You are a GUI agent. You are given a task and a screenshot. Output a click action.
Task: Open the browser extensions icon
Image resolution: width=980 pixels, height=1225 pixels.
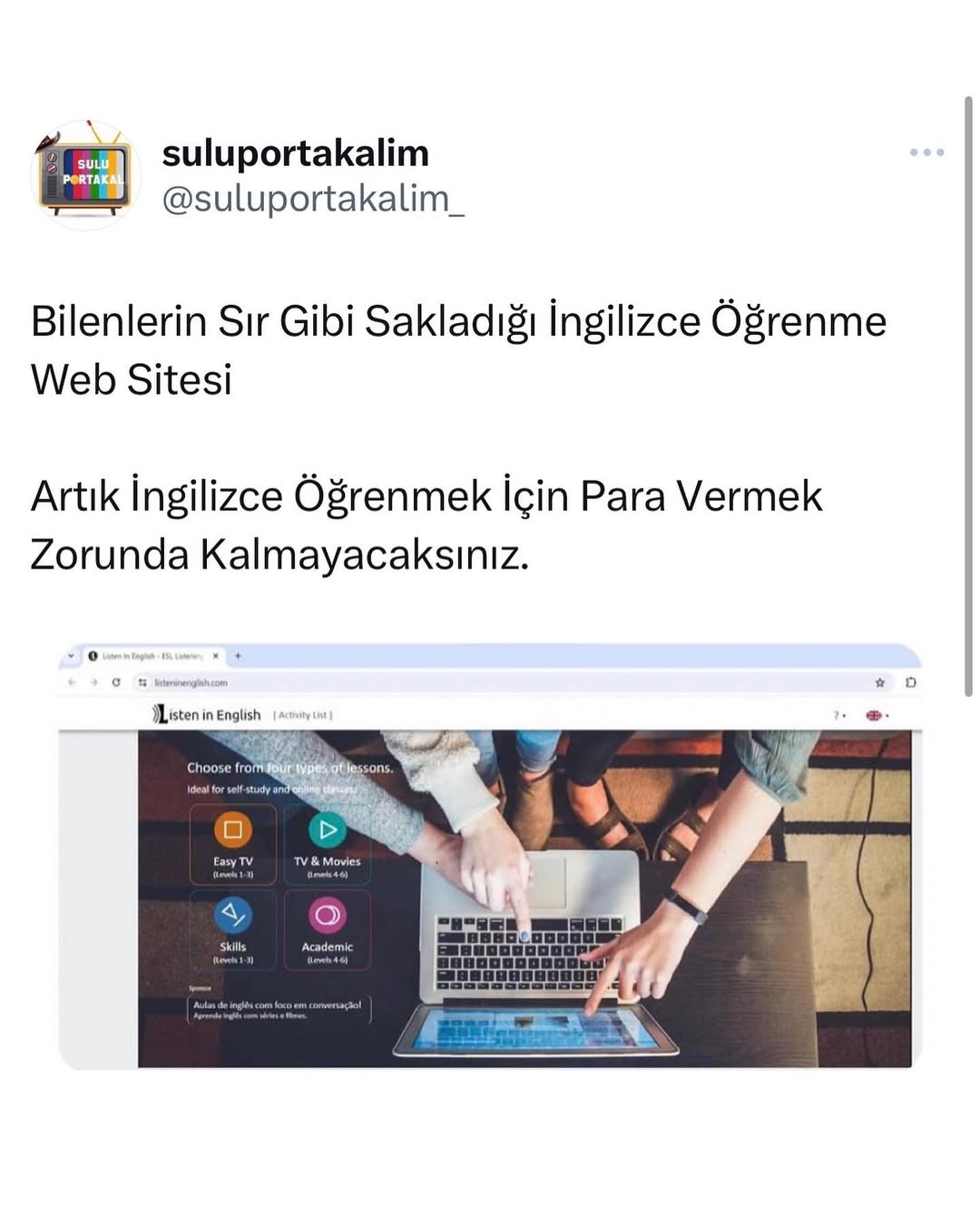click(x=911, y=682)
